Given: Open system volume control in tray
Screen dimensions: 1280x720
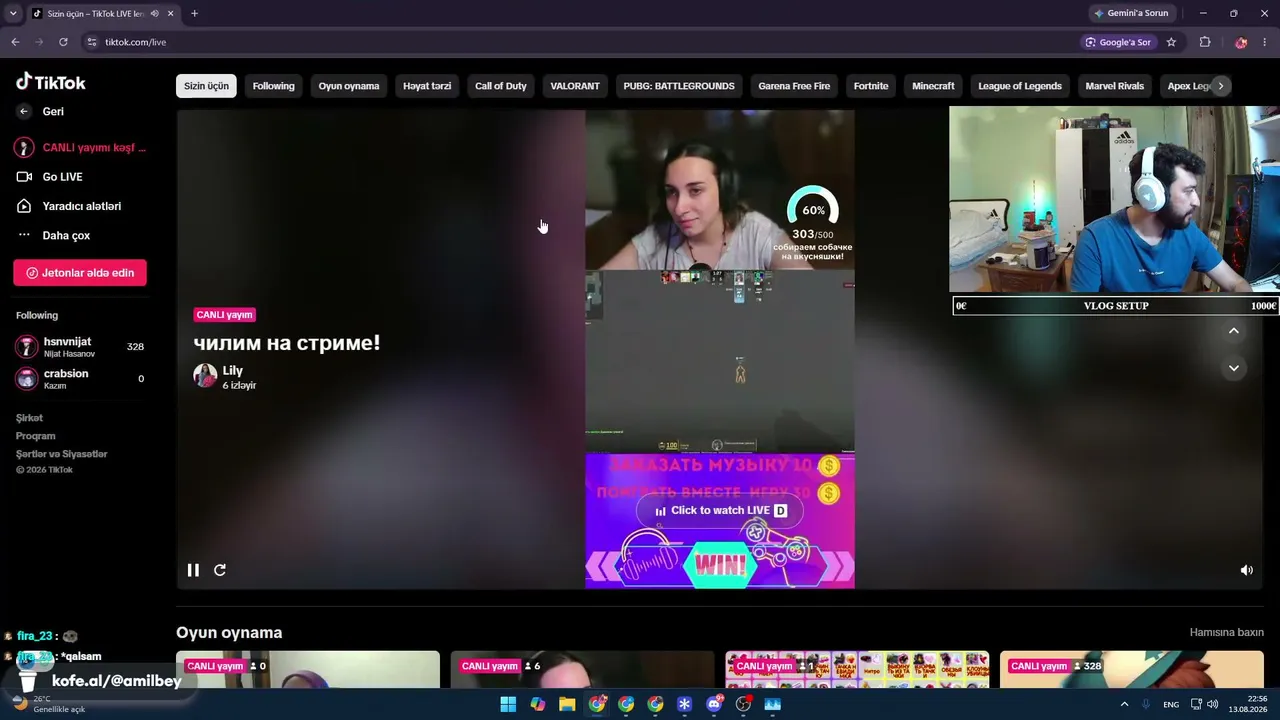Looking at the screenshot, I should pos(1213,704).
